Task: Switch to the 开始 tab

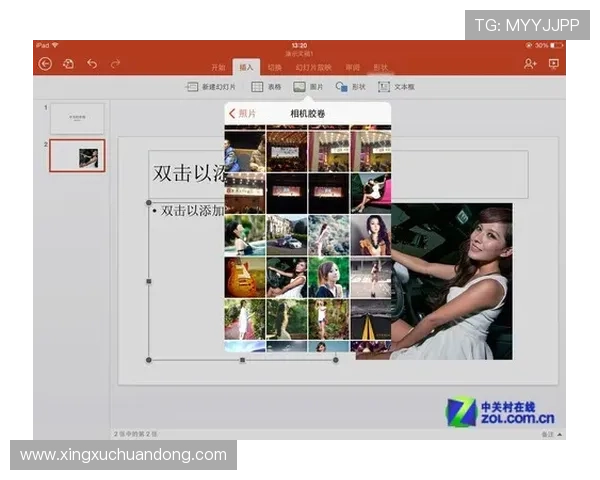Action: click(218, 67)
